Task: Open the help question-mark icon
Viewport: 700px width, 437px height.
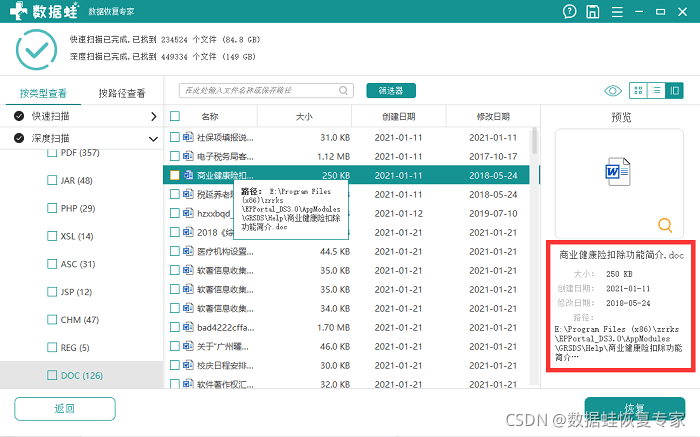Action: [569, 12]
